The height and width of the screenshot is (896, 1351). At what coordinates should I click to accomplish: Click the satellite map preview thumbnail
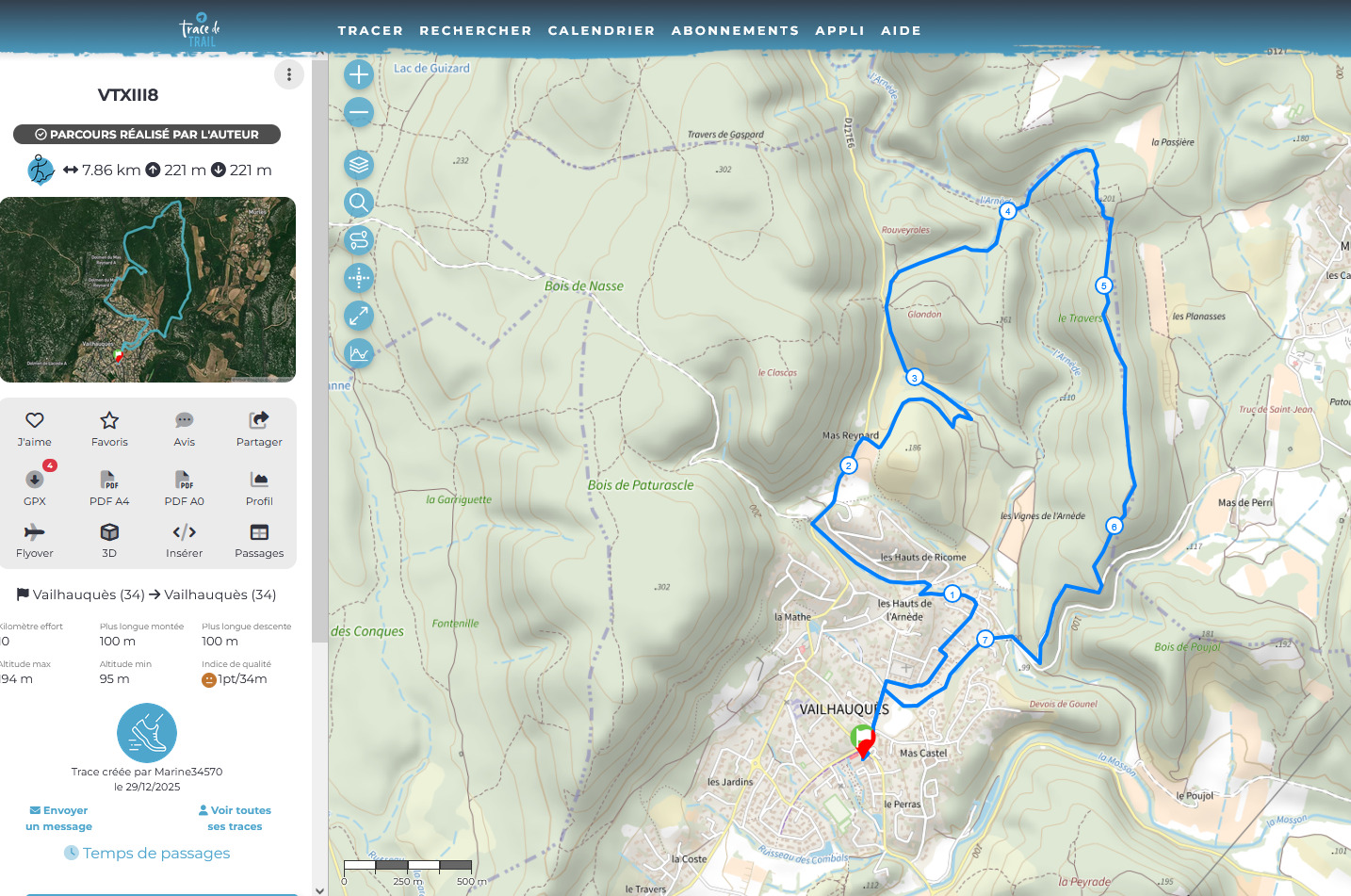tap(148, 289)
